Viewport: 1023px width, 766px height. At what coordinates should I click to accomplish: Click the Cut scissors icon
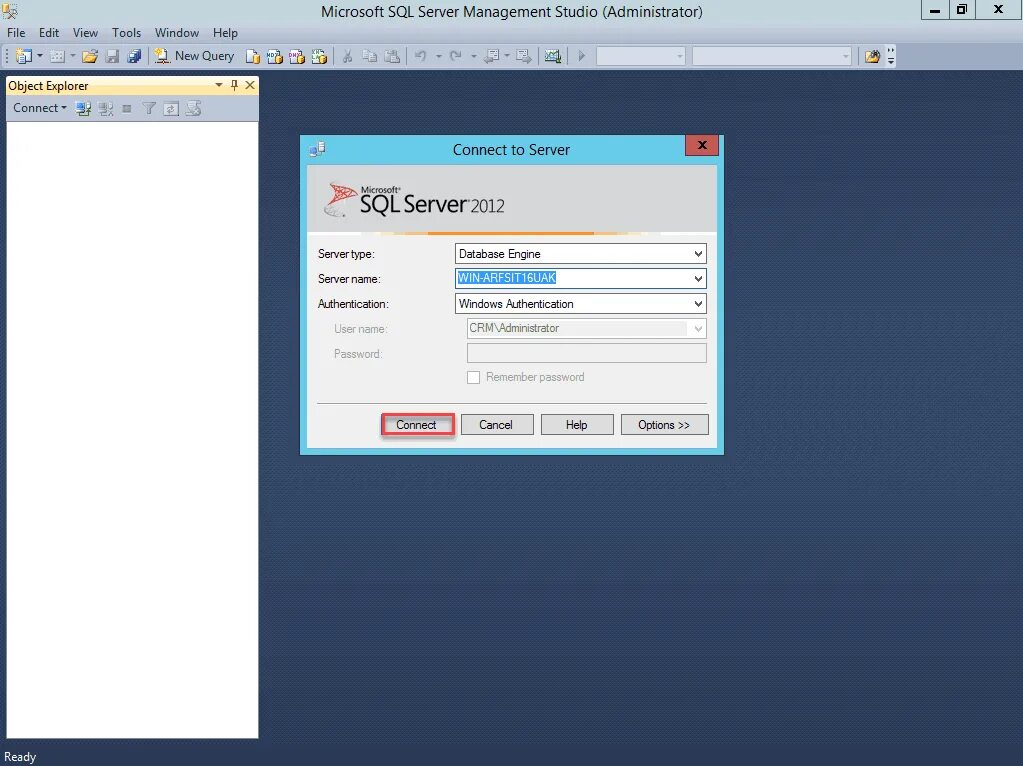tap(348, 56)
